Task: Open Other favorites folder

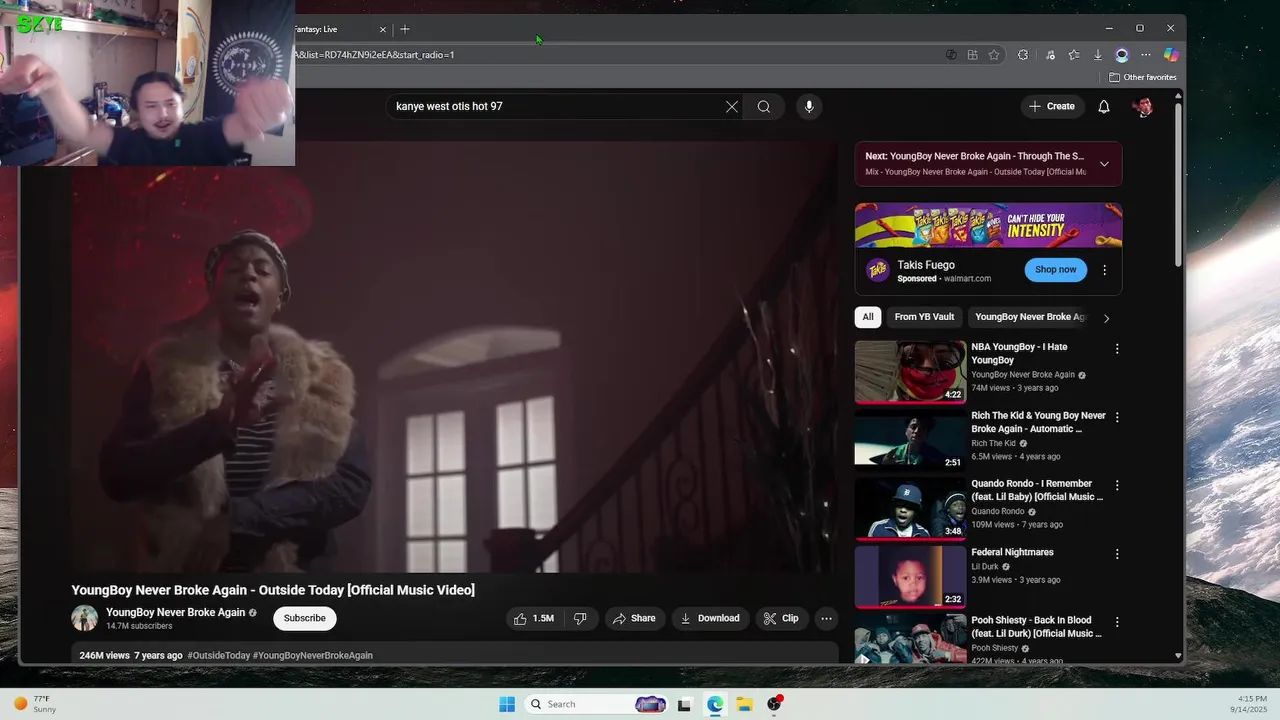Action: pyautogui.click(x=1143, y=77)
